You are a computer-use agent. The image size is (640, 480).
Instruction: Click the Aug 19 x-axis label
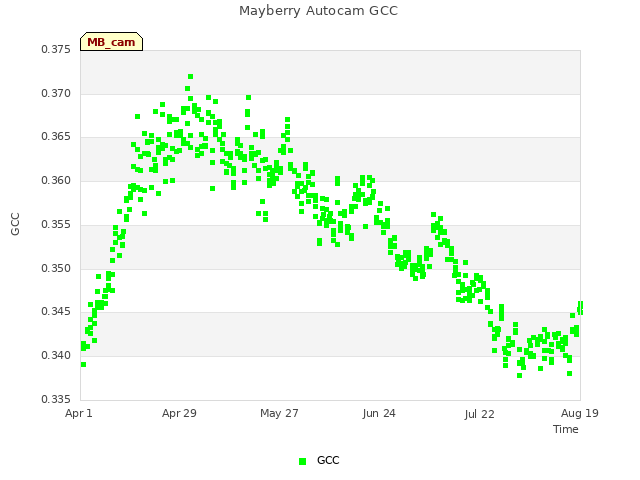[x=580, y=413]
